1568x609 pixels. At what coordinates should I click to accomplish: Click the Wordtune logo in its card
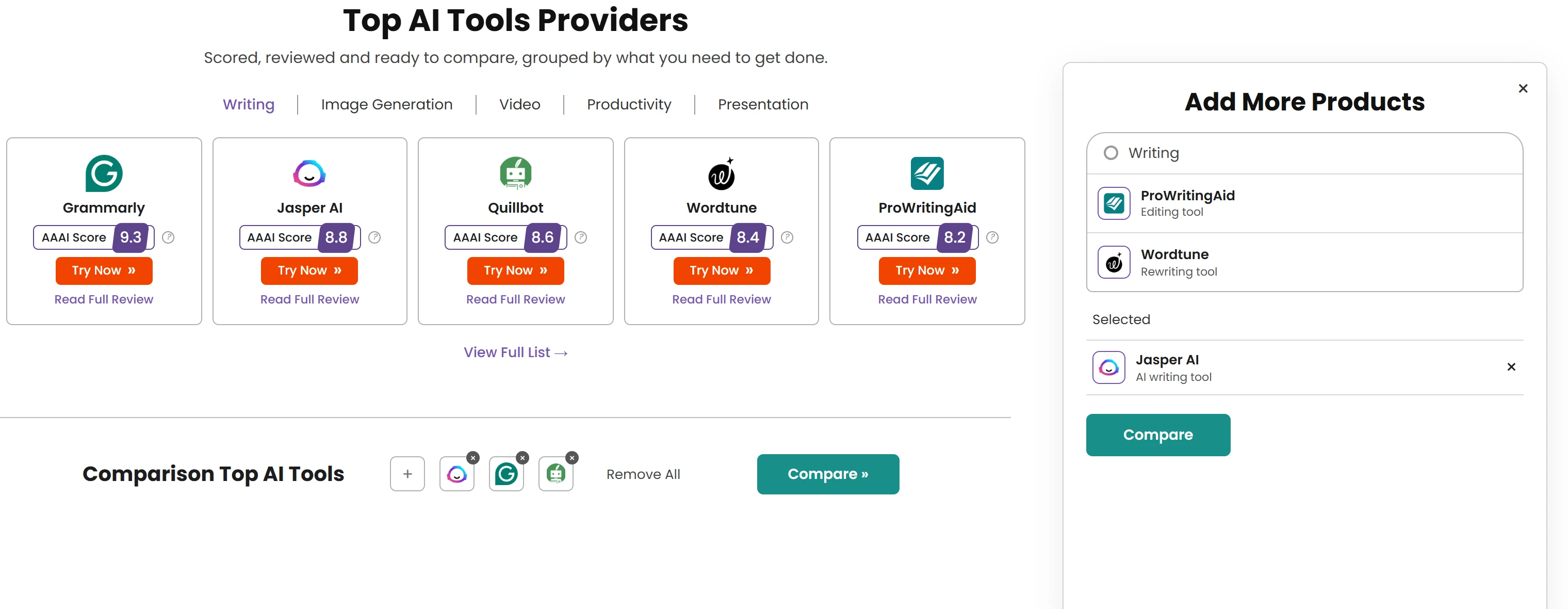click(x=721, y=173)
